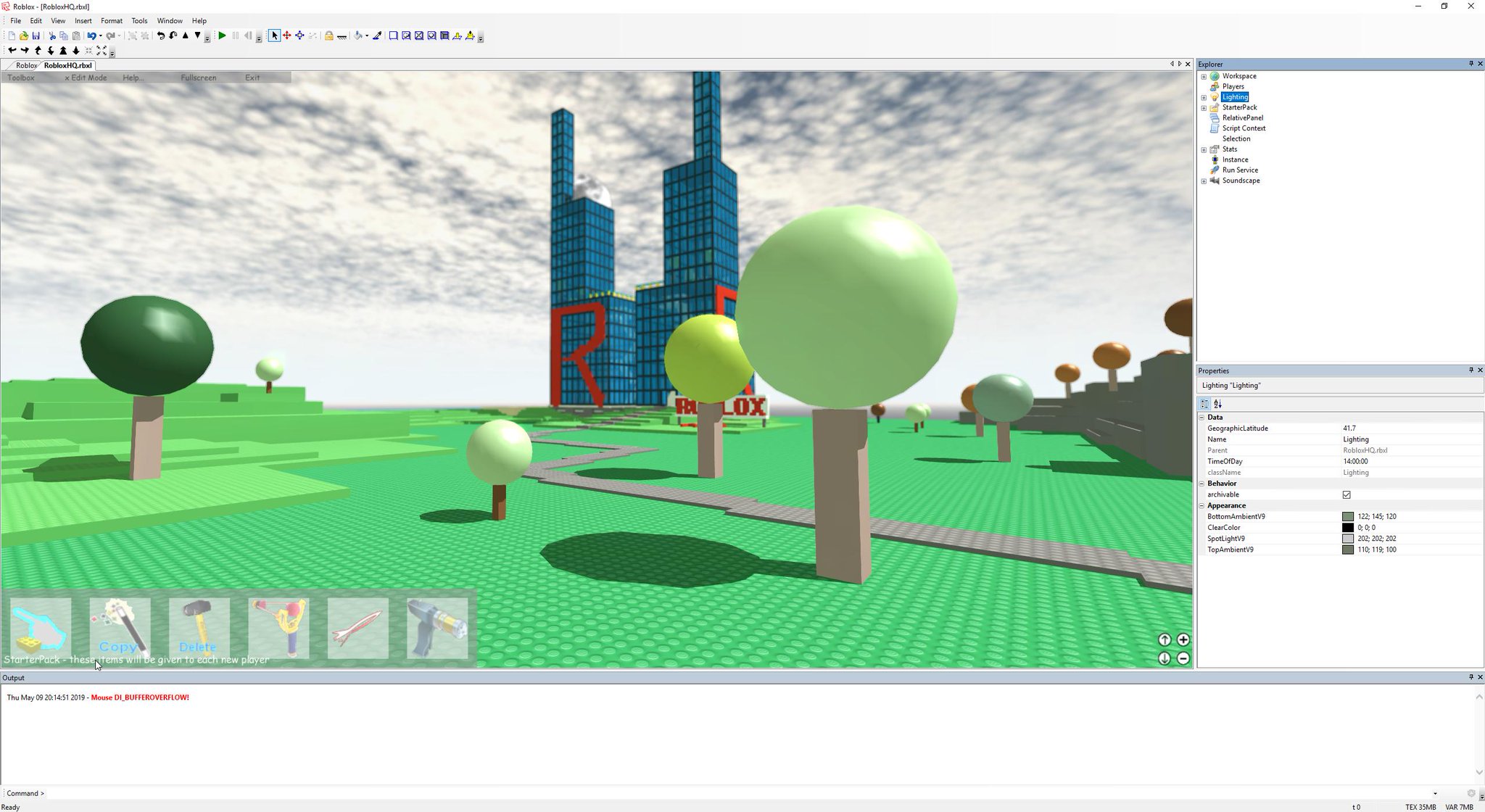
Task: Open the Insert menu
Action: (83, 20)
